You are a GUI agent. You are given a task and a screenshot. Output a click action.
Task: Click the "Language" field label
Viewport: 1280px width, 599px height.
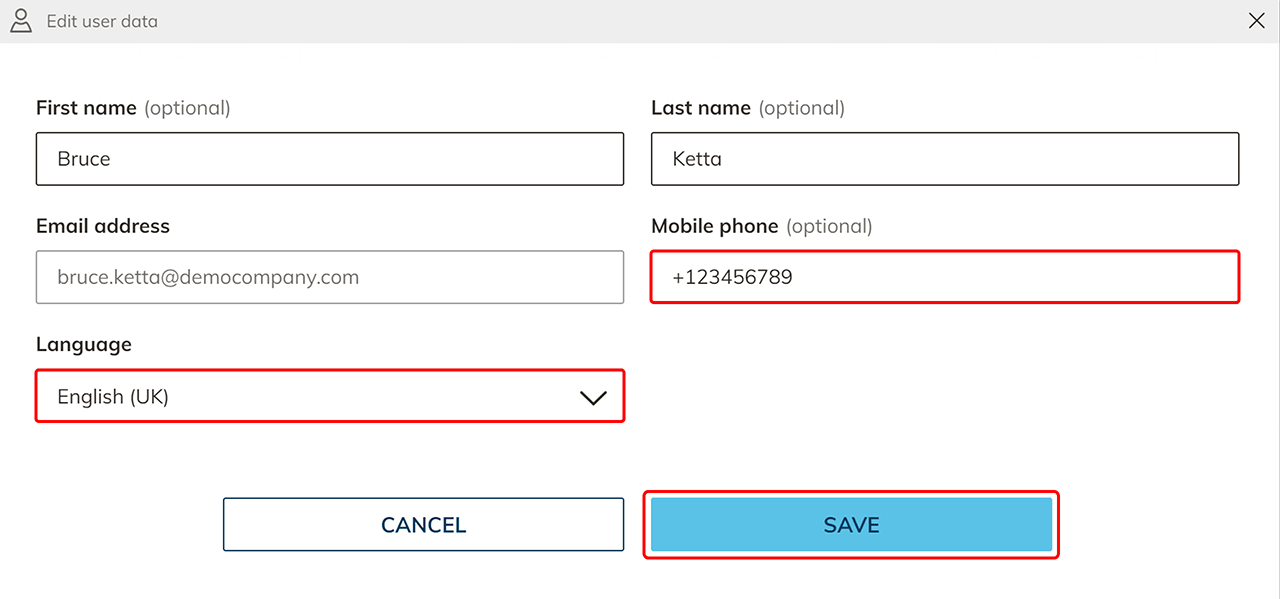pos(84,344)
